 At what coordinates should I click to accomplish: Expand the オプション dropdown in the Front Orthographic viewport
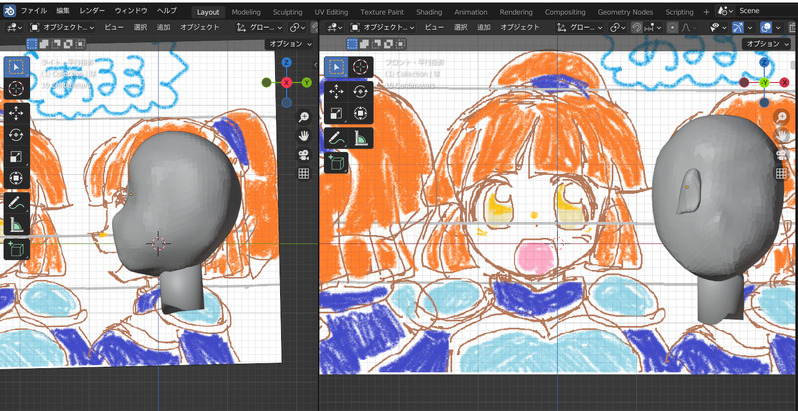[x=768, y=44]
